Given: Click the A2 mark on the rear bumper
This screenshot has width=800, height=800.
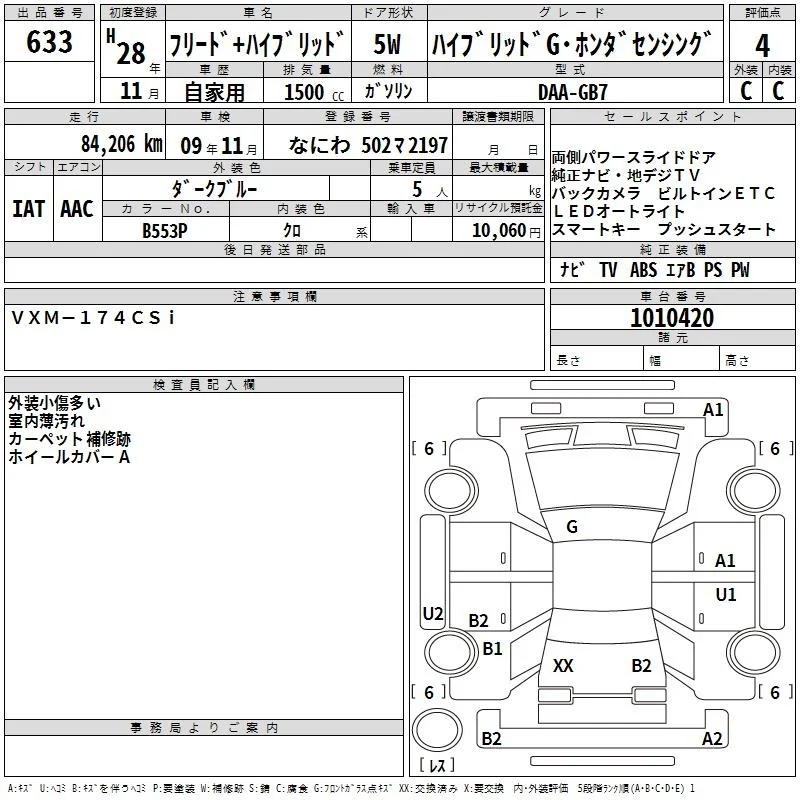Looking at the screenshot, I should (x=712, y=738).
